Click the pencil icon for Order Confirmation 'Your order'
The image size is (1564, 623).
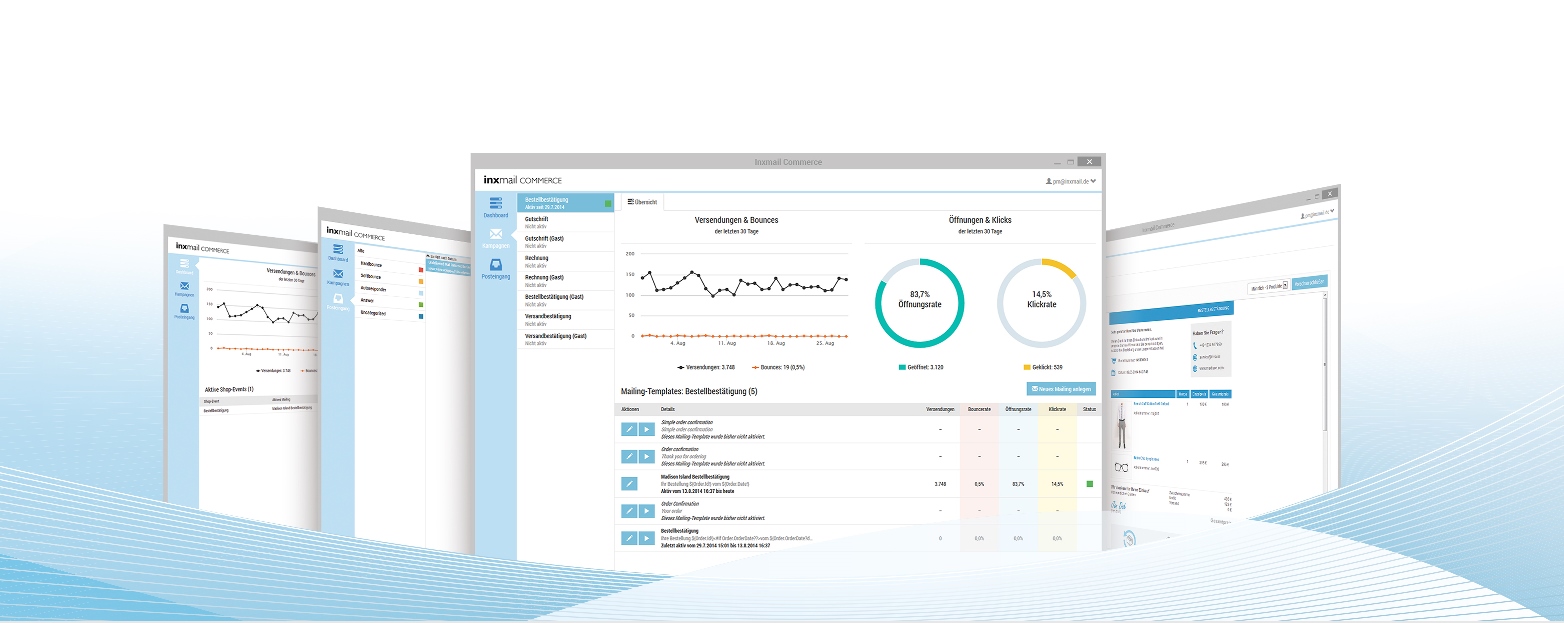pos(629,511)
